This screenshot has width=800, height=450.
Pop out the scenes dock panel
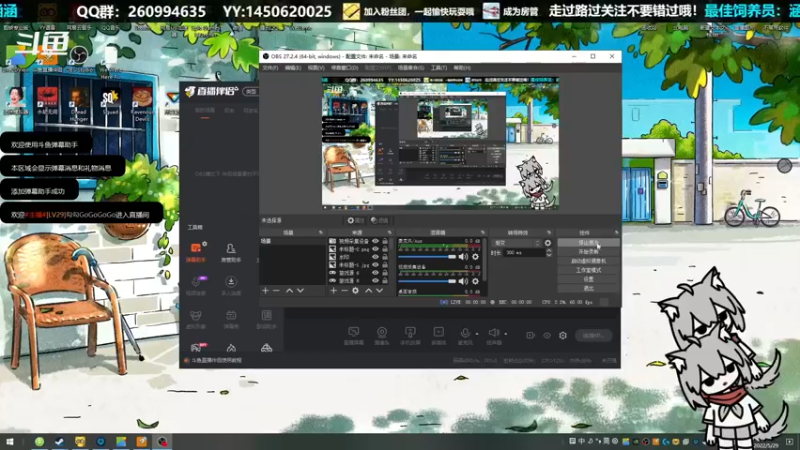click(321, 233)
